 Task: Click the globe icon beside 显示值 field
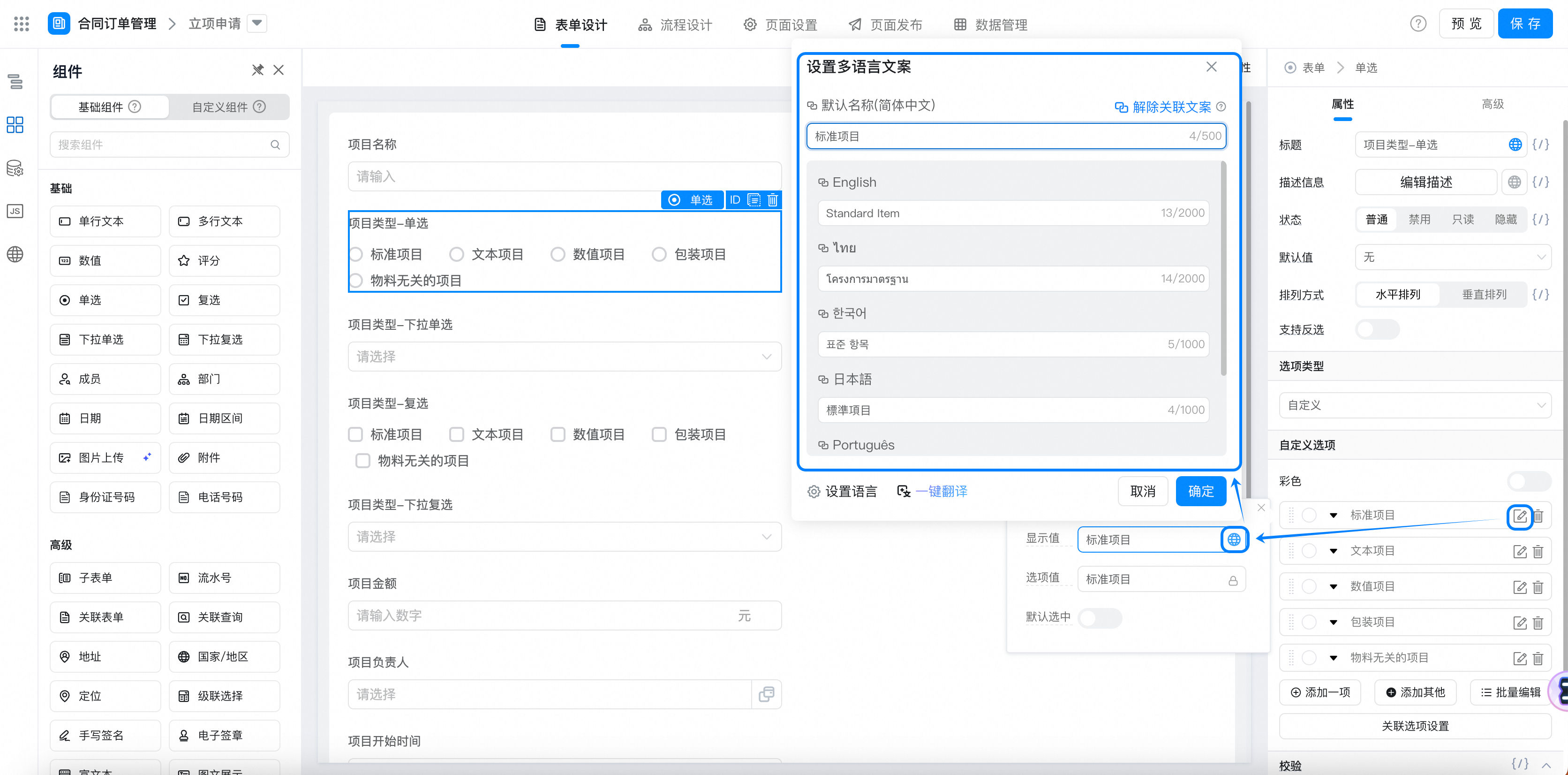(1234, 539)
